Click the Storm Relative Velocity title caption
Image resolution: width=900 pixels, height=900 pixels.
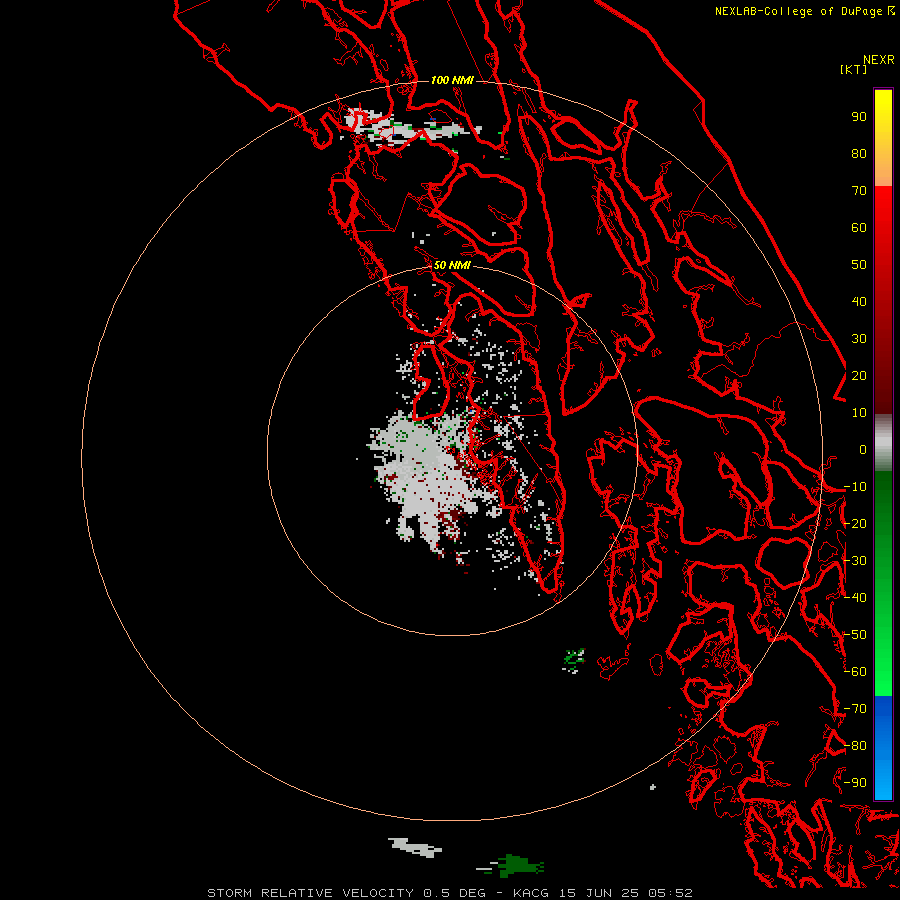coord(450,893)
